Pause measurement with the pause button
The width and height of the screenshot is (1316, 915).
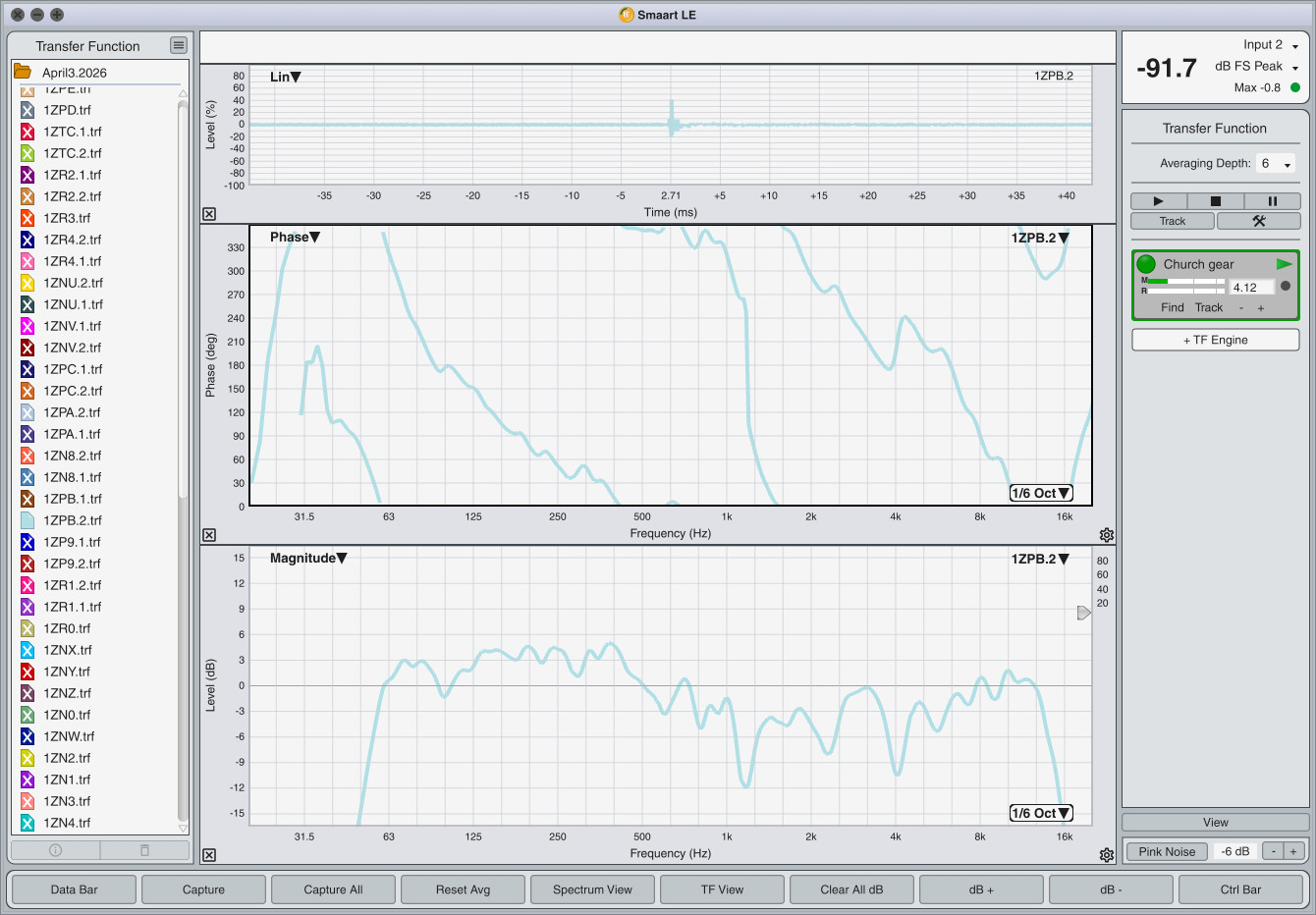pos(1272,201)
